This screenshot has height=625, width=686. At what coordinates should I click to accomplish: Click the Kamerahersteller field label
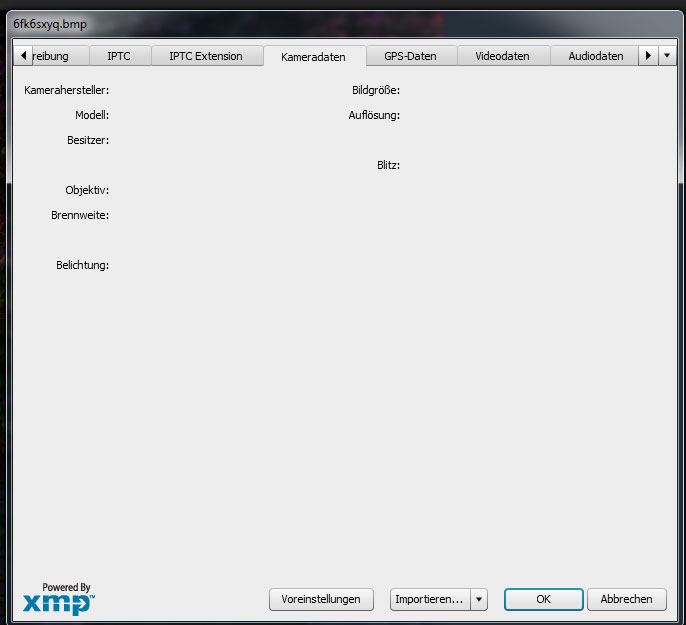(67, 90)
